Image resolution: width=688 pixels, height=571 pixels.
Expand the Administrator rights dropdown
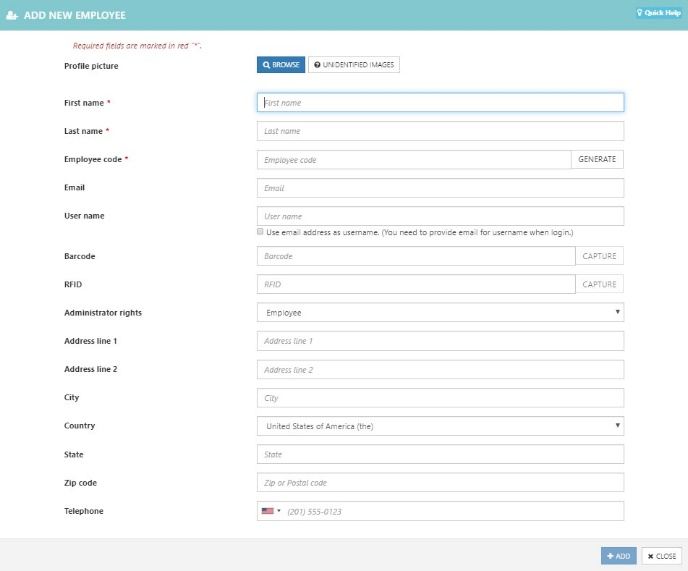[440, 312]
